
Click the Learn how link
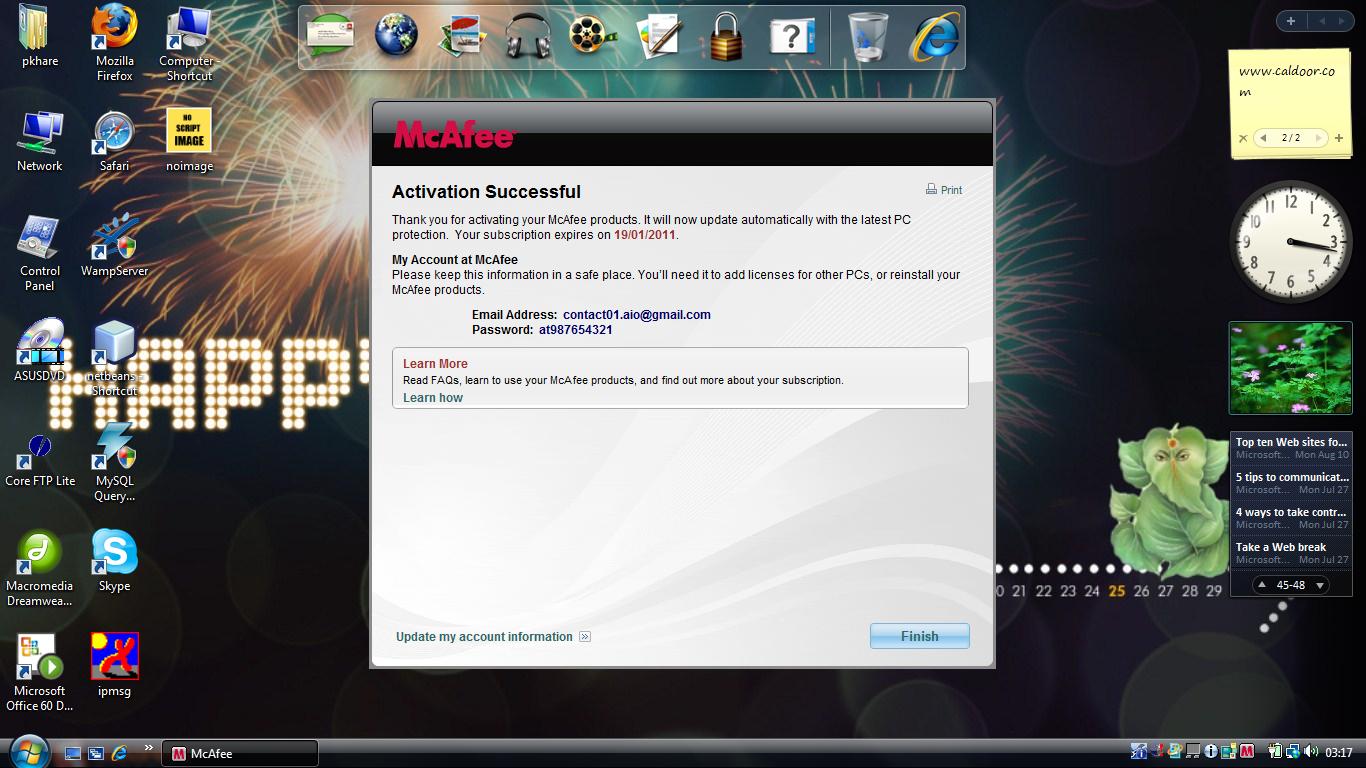tap(433, 398)
